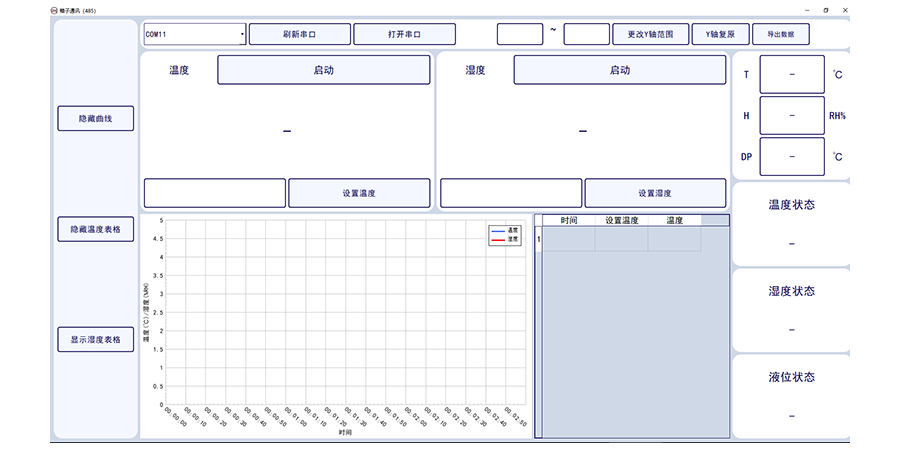Click the H humidity readout box
This screenshot has height=450, width=900.
(792, 115)
